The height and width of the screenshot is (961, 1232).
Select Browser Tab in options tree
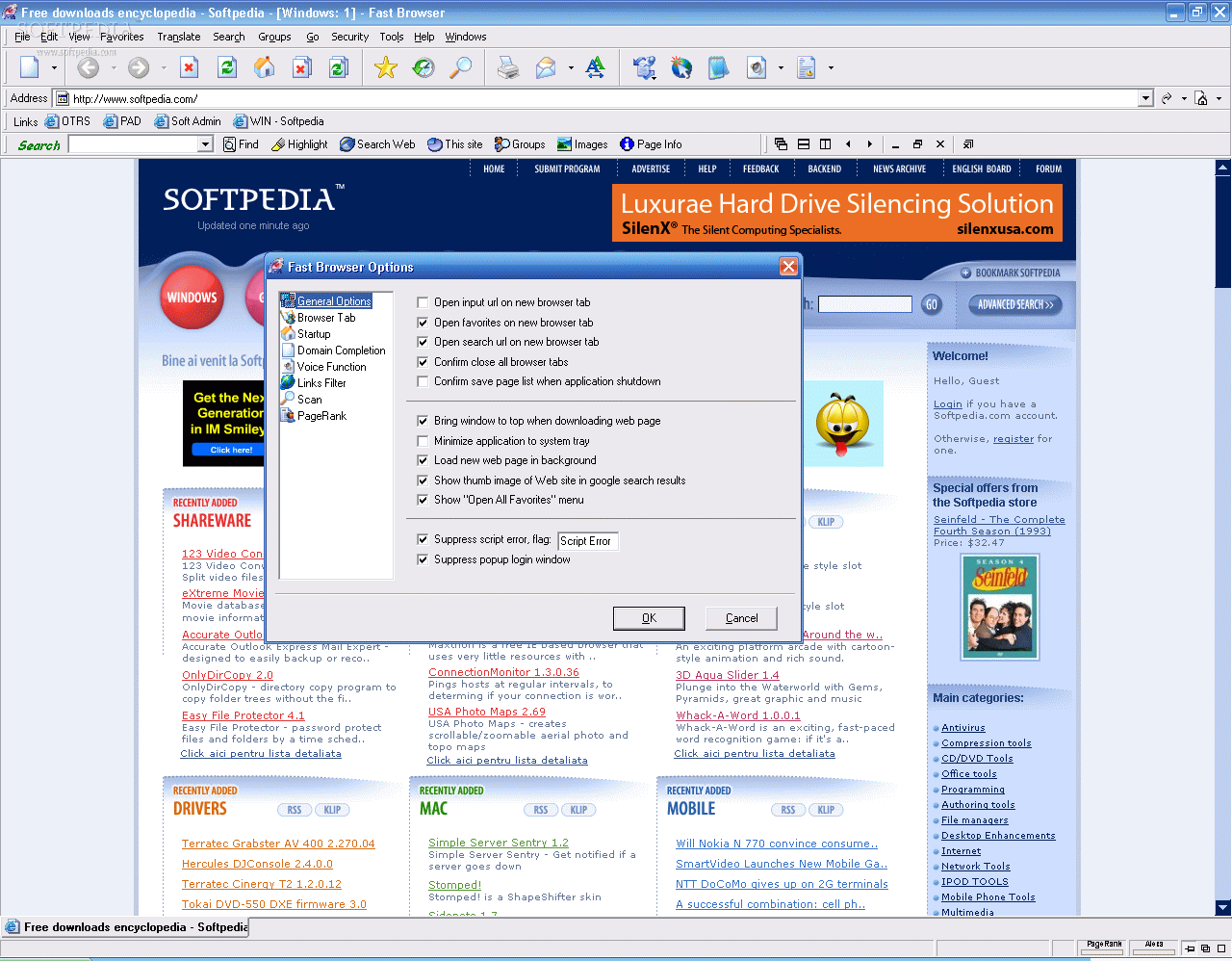326,318
